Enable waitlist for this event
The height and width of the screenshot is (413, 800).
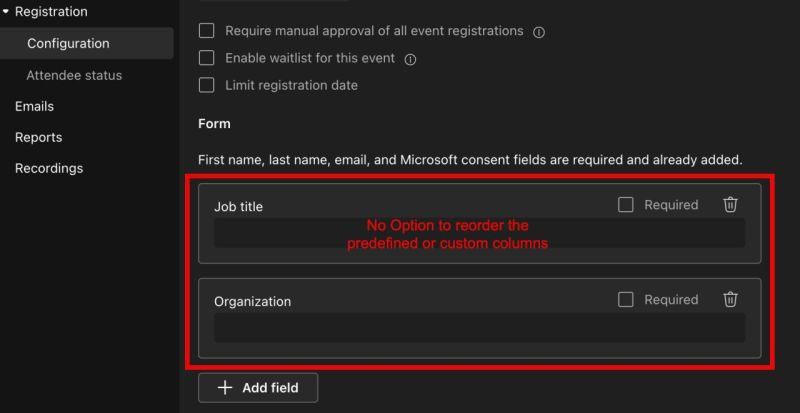207,58
